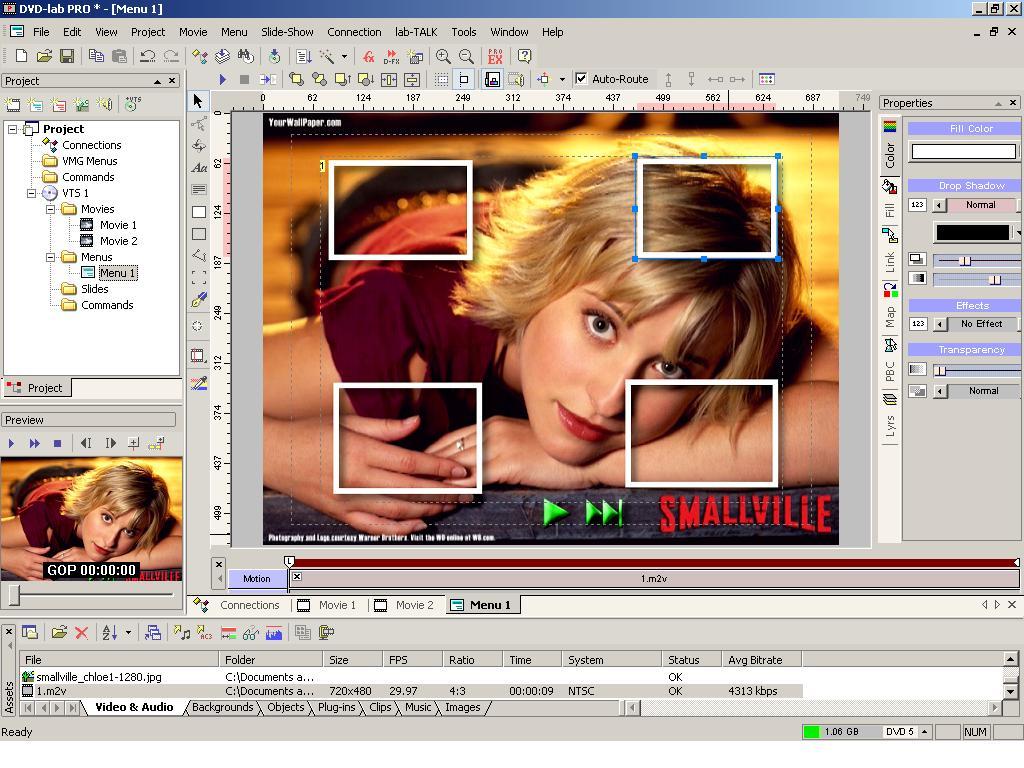Collapse the VTS 1 tree node
The image size is (1024, 768).
point(31,193)
